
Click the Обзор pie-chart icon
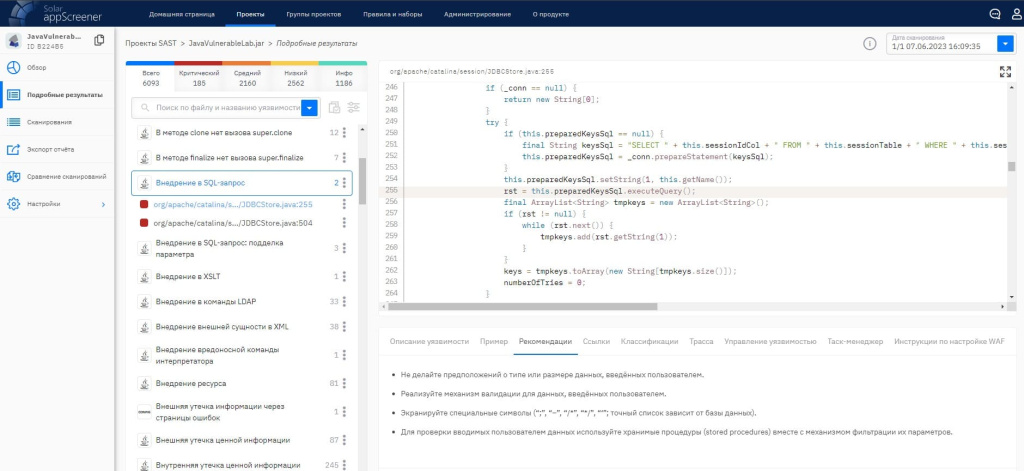coord(13,67)
